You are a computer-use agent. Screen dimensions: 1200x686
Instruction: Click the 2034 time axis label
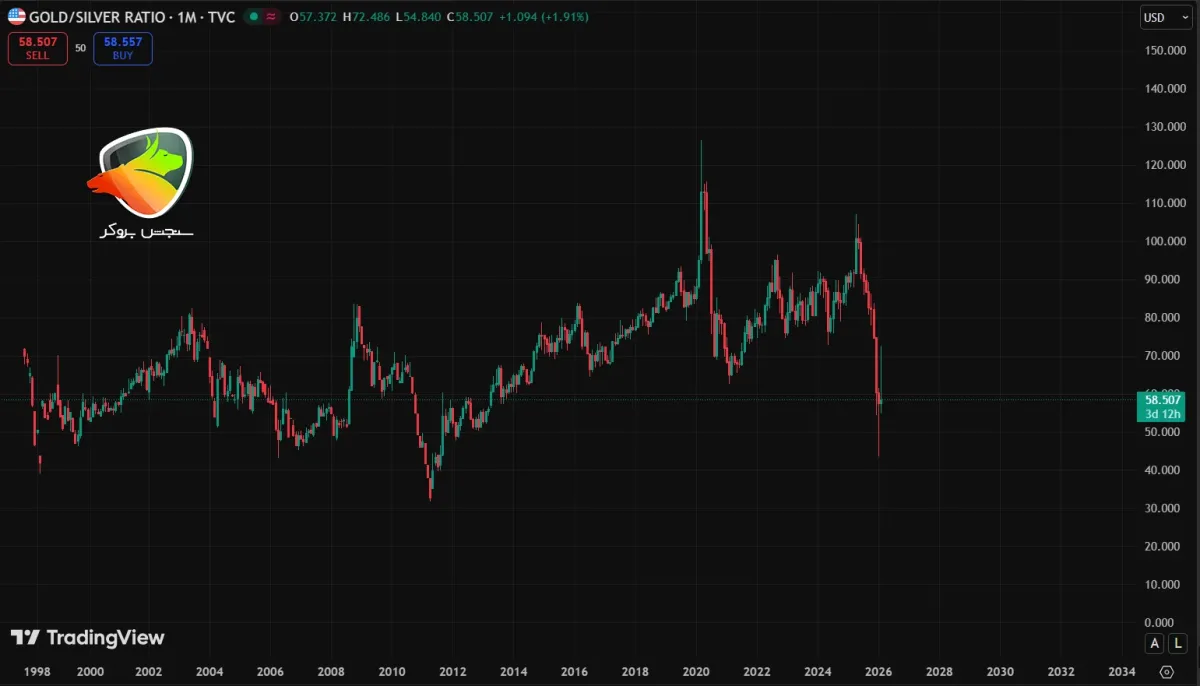[x=1123, y=672]
